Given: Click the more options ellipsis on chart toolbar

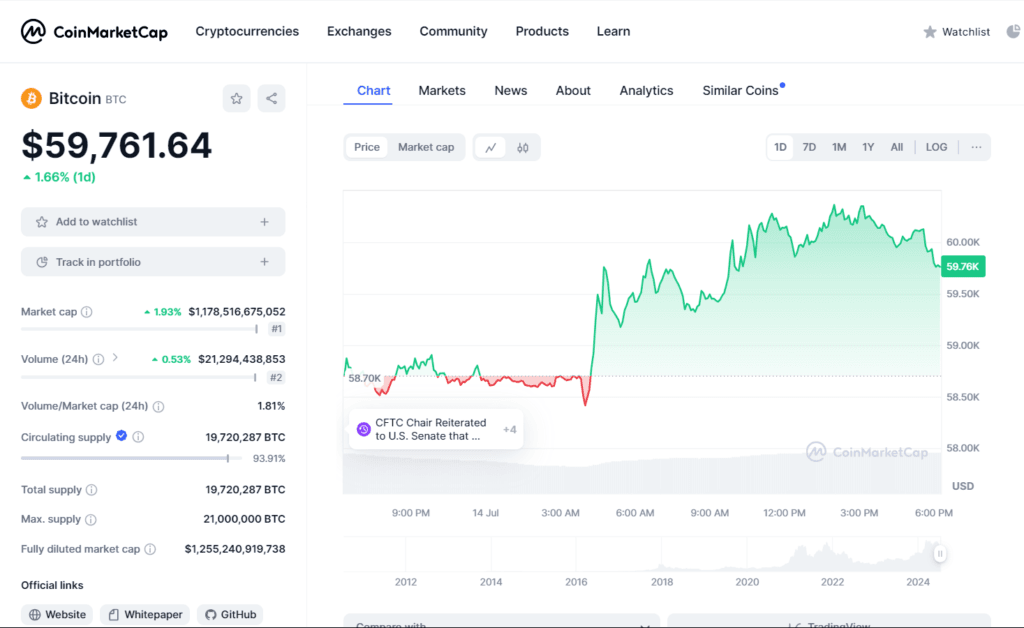Looking at the screenshot, I should 976,148.
